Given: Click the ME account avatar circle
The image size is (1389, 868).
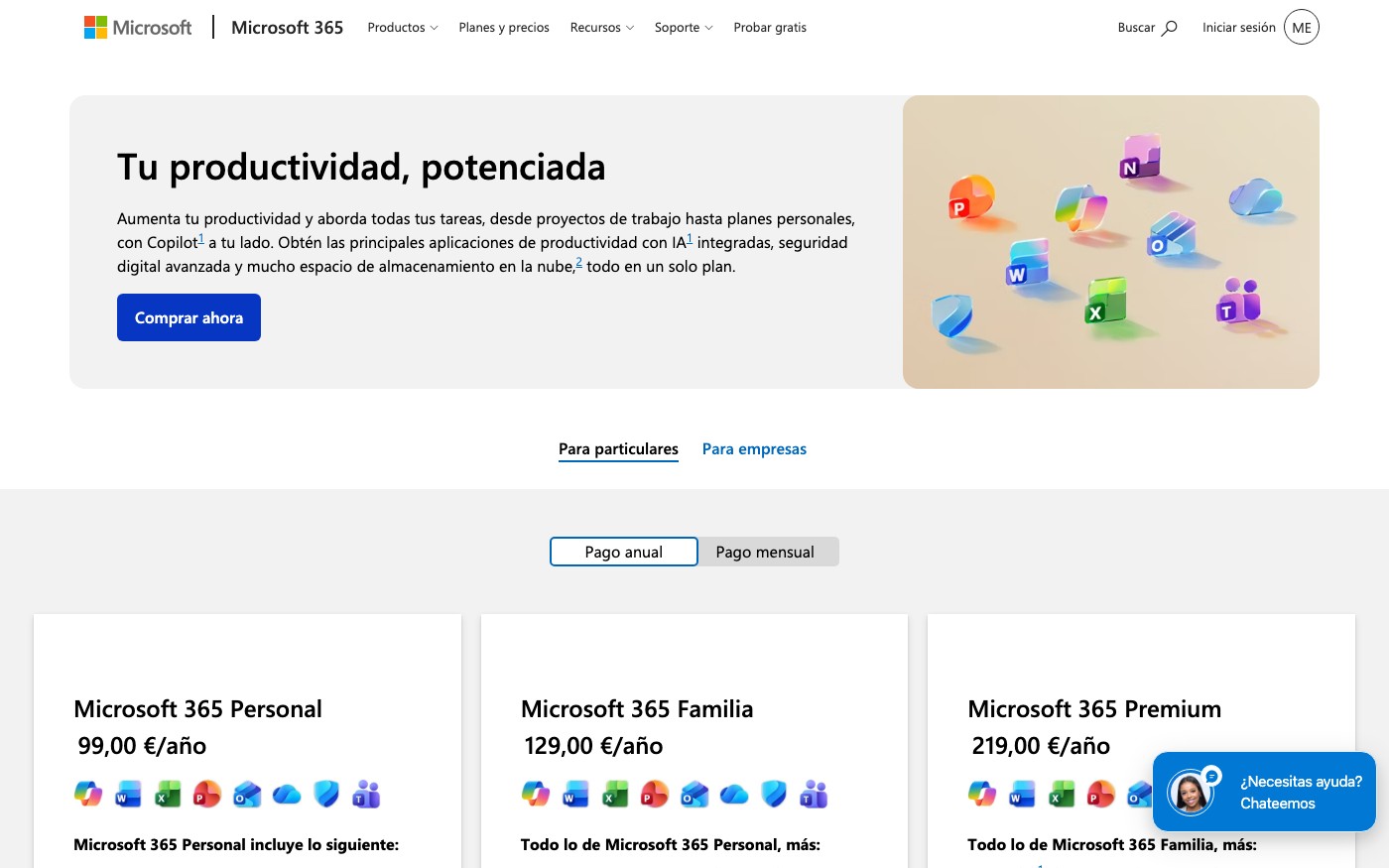Looking at the screenshot, I should [1302, 28].
